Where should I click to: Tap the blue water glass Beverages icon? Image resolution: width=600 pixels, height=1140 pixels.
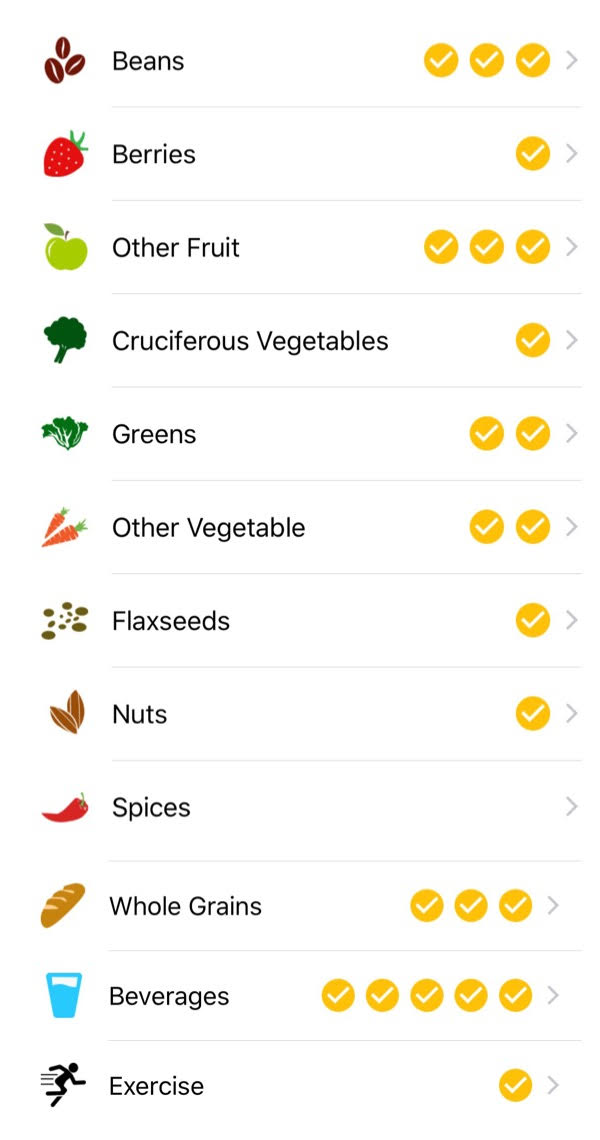click(x=64, y=995)
